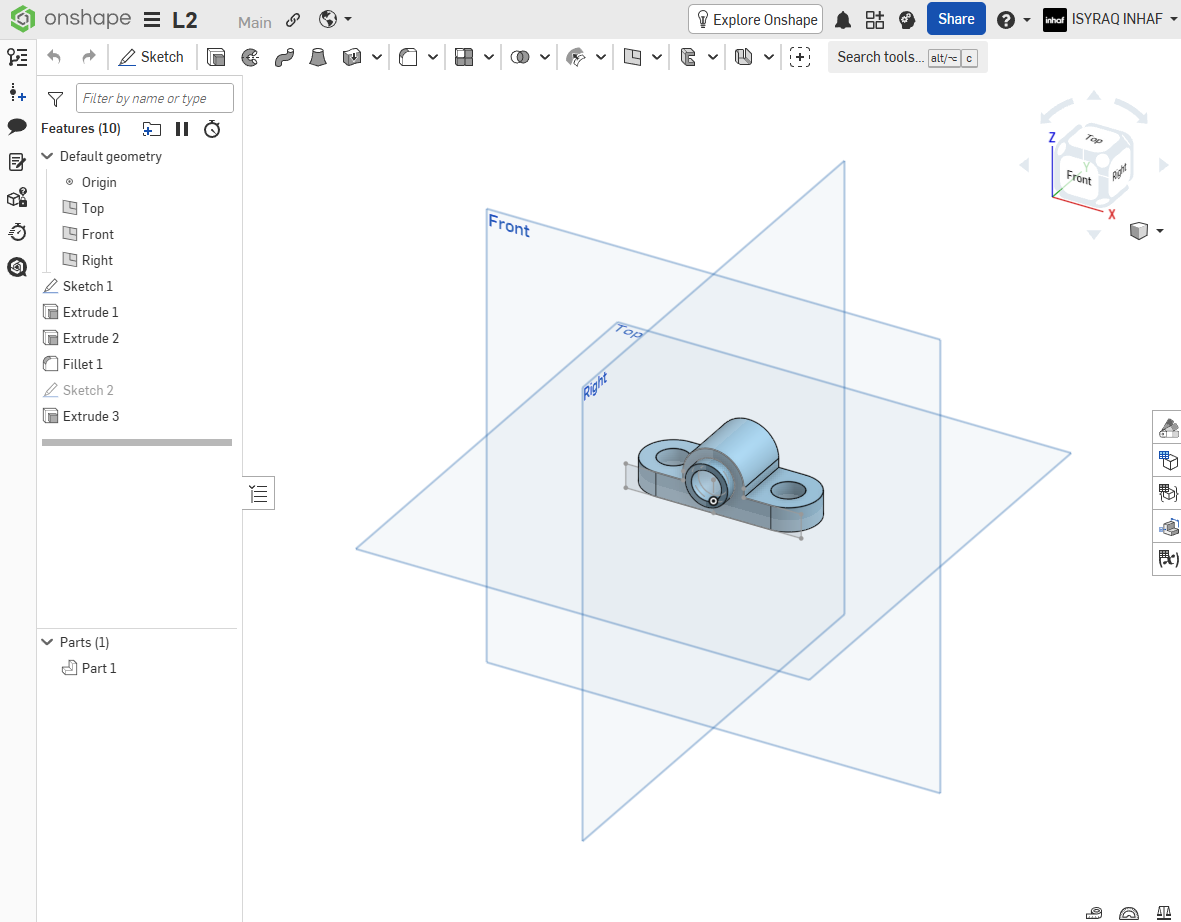
Task: Select the Extrude tool in toolbar
Action: pos(216,57)
